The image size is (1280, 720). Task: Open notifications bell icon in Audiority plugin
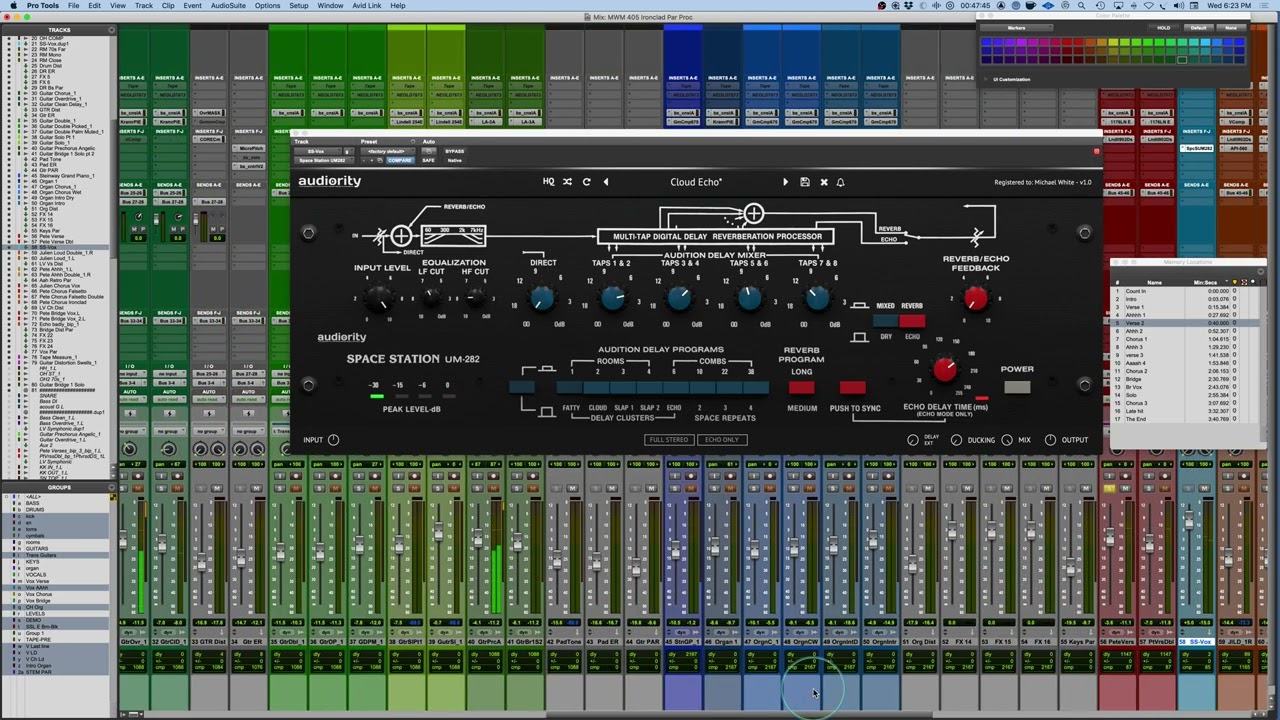point(840,182)
